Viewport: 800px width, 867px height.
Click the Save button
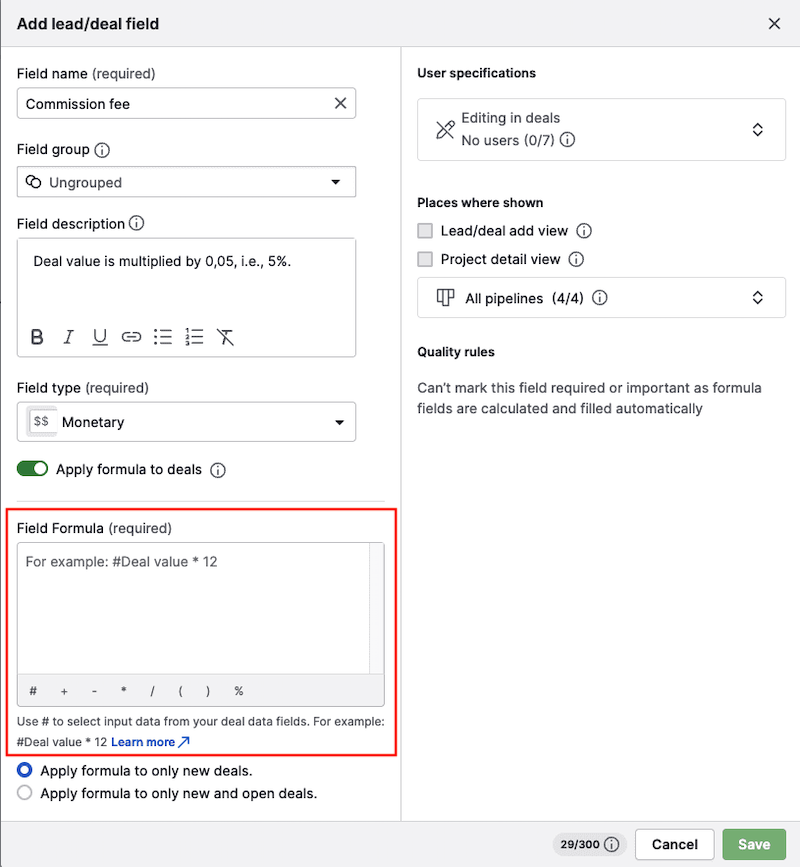[754, 844]
